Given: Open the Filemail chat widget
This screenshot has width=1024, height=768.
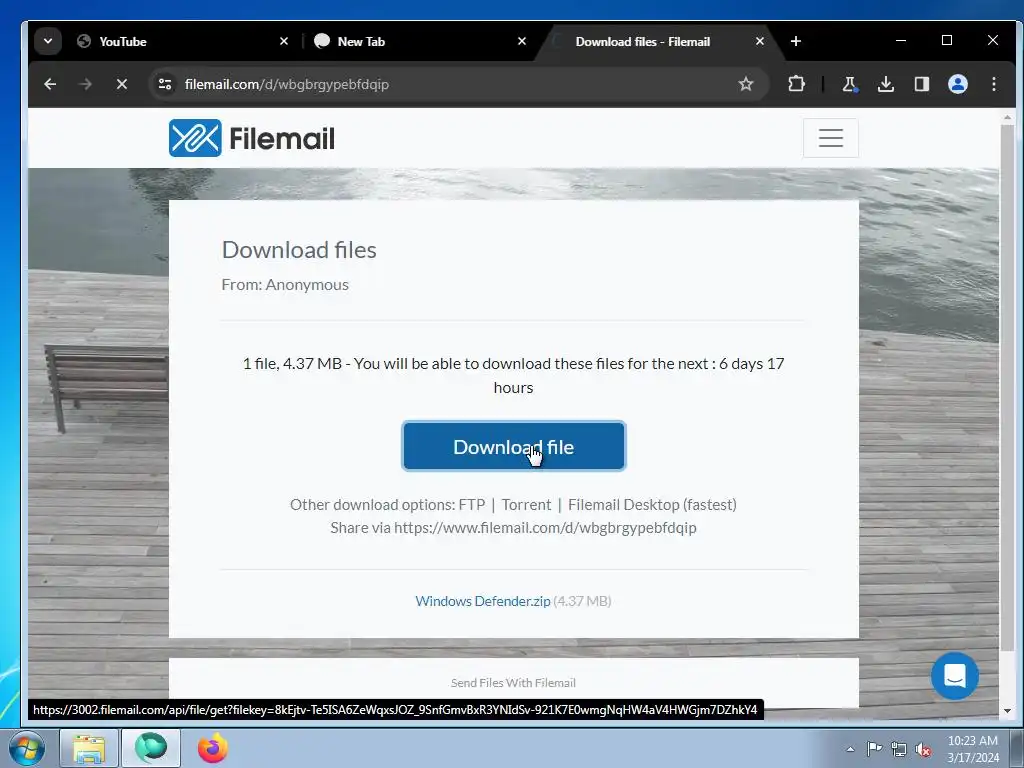Looking at the screenshot, I should click(954, 676).
